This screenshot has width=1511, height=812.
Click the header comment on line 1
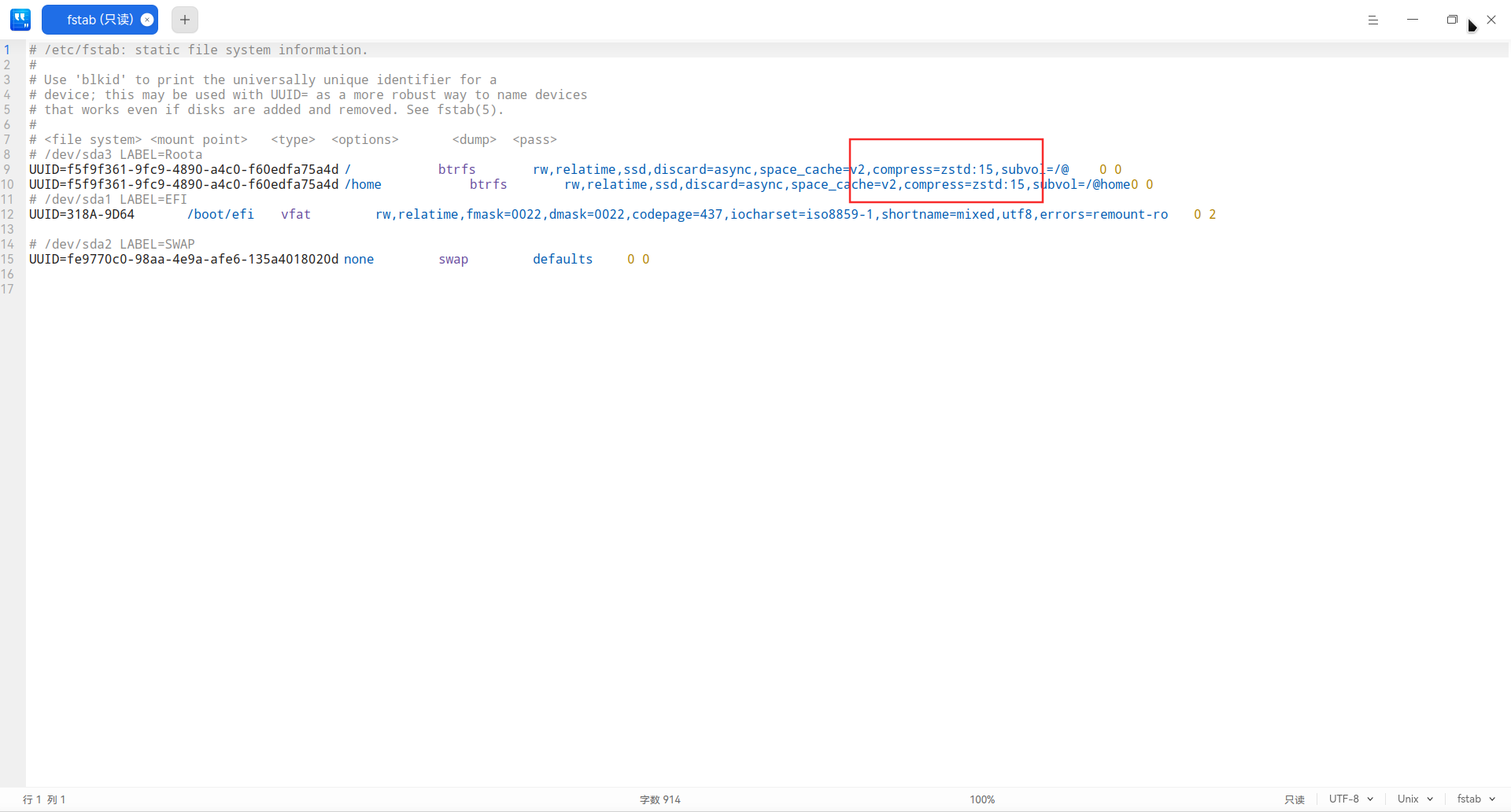pyautogui.click(x=198, y=50)
